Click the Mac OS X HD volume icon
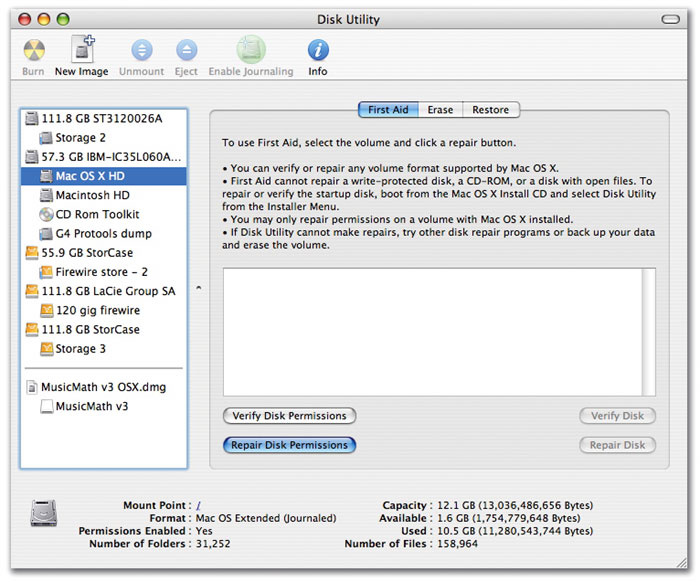Image resolution: width=700 pixels, height=582 pixels. [46, 176]
